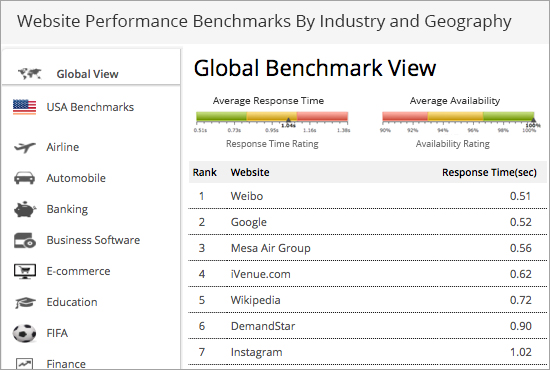Select the Mesa Air Group entry
The width and height of the screenshot is (550, 370).
[270, 248]
